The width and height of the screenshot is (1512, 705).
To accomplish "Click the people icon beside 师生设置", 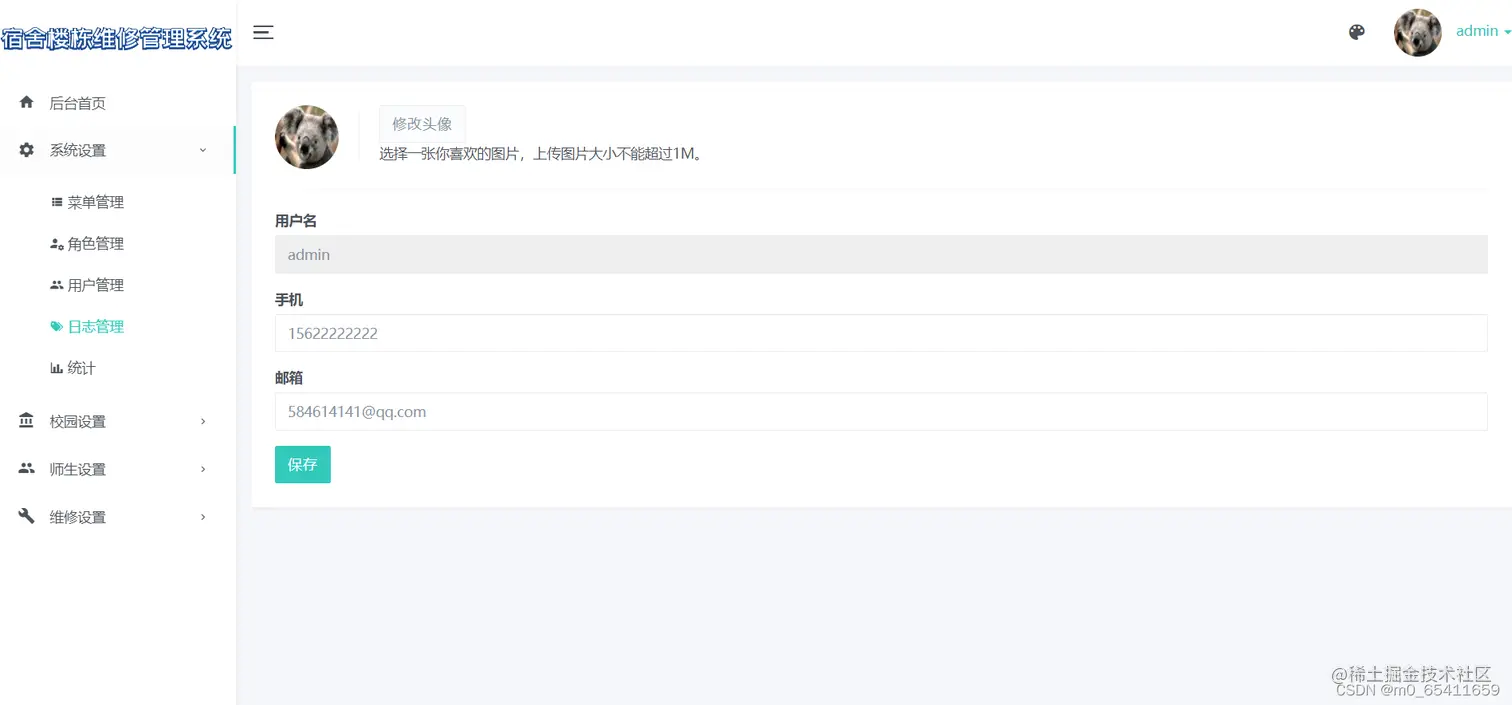I will (27, 468).
